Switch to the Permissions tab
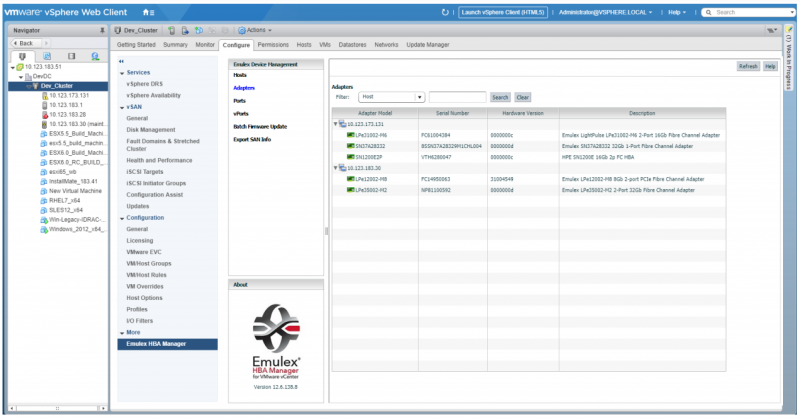Screen dimensions: 800x419 coord(273,45)
